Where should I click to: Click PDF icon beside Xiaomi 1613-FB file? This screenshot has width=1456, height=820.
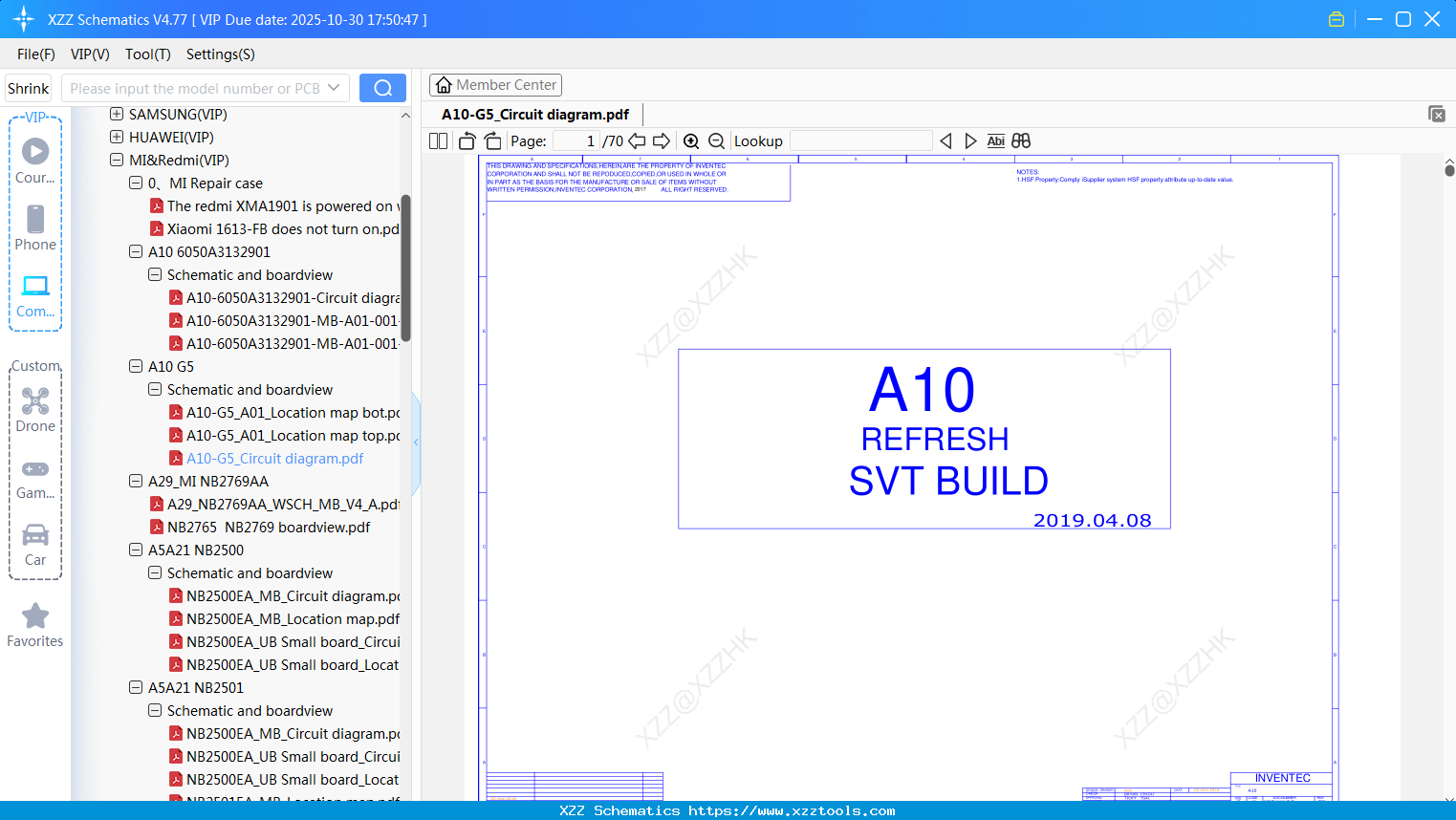pos(157,229)
